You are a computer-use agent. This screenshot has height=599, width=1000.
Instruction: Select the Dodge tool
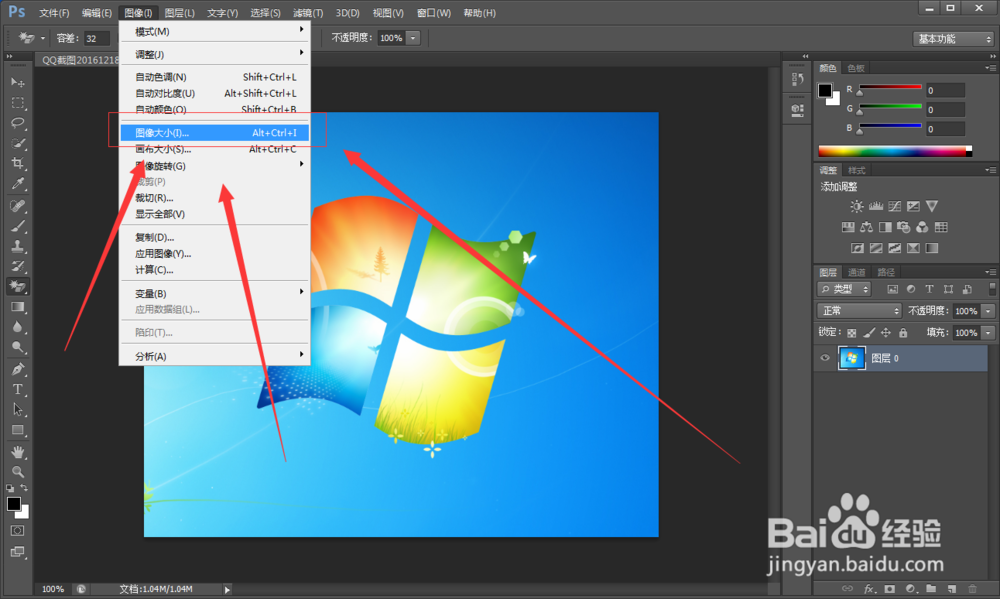pos(17,348)
